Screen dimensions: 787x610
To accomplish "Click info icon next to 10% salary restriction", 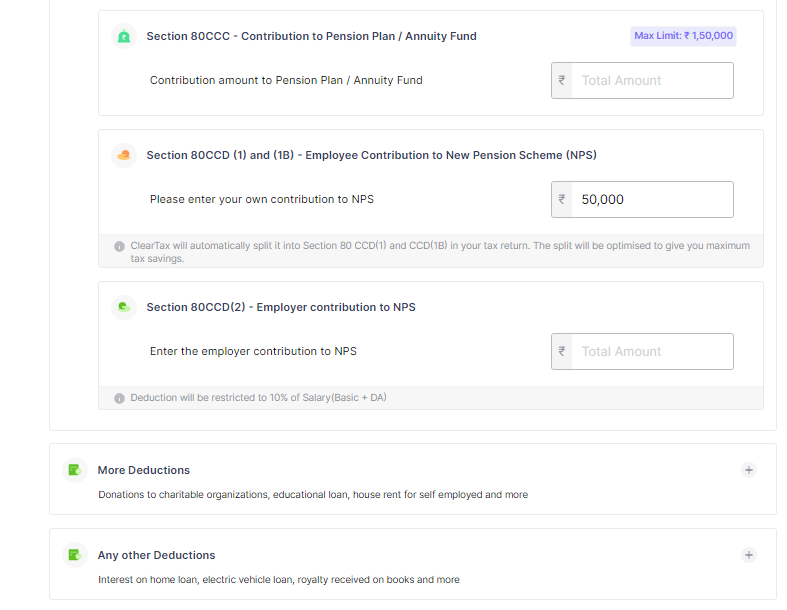I will (119, 398).
